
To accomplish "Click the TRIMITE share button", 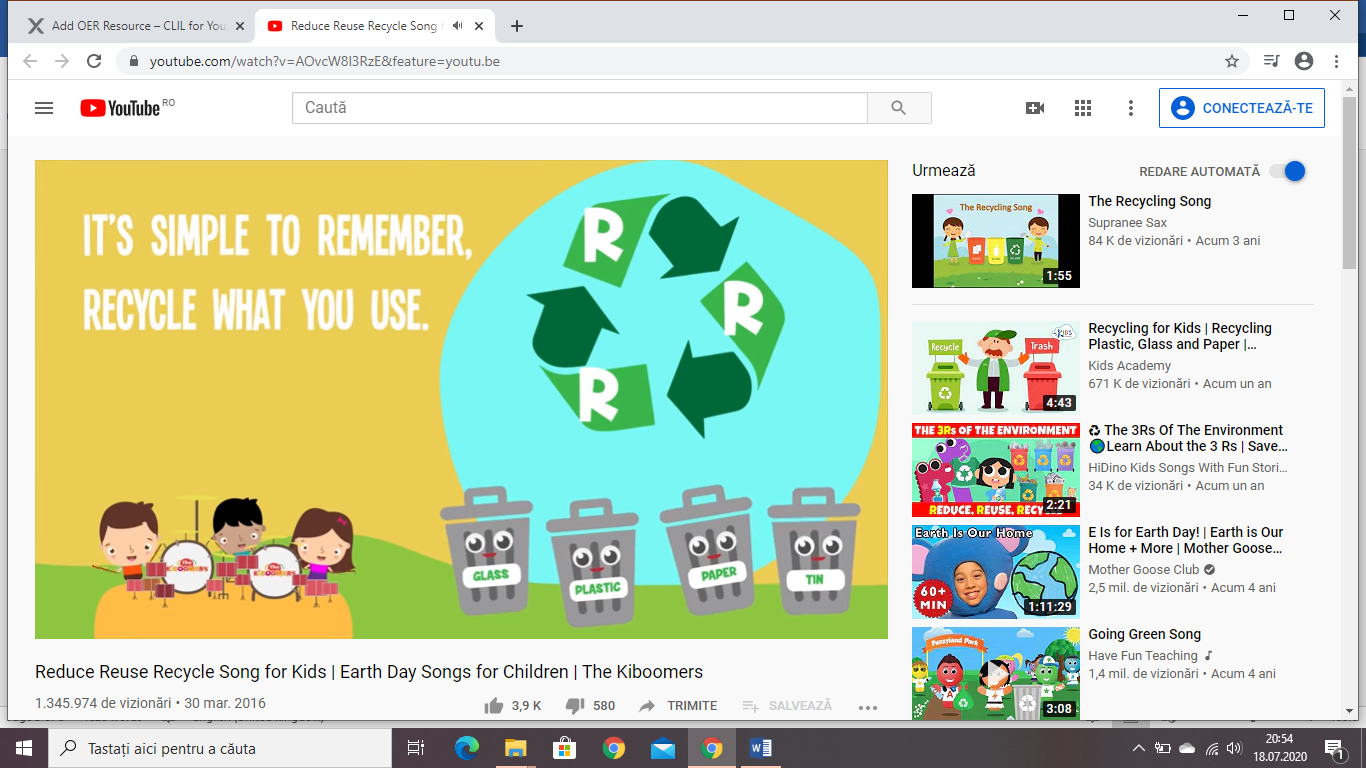I will click(678, 706).
